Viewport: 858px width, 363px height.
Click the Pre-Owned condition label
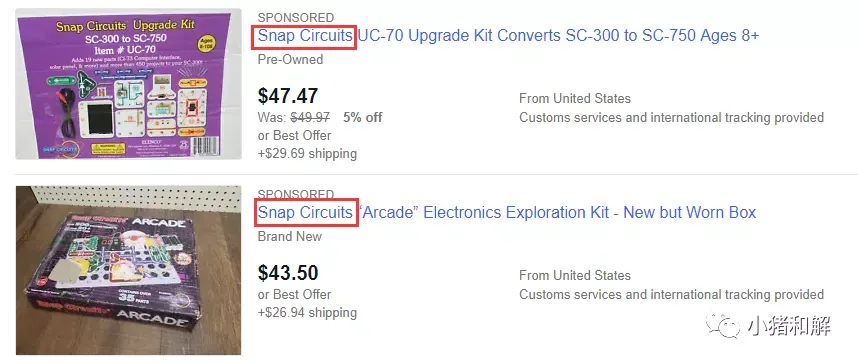(x=291, y=59)
